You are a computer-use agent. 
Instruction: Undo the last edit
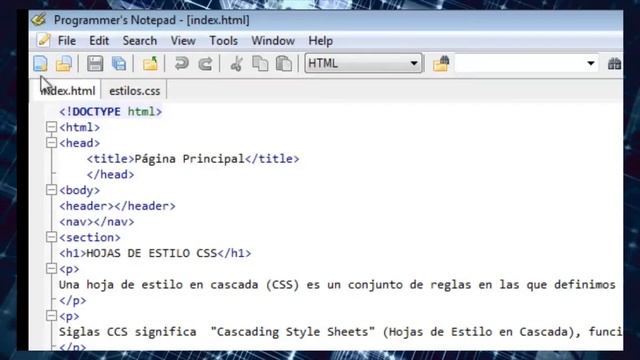[x=181, y=64]
